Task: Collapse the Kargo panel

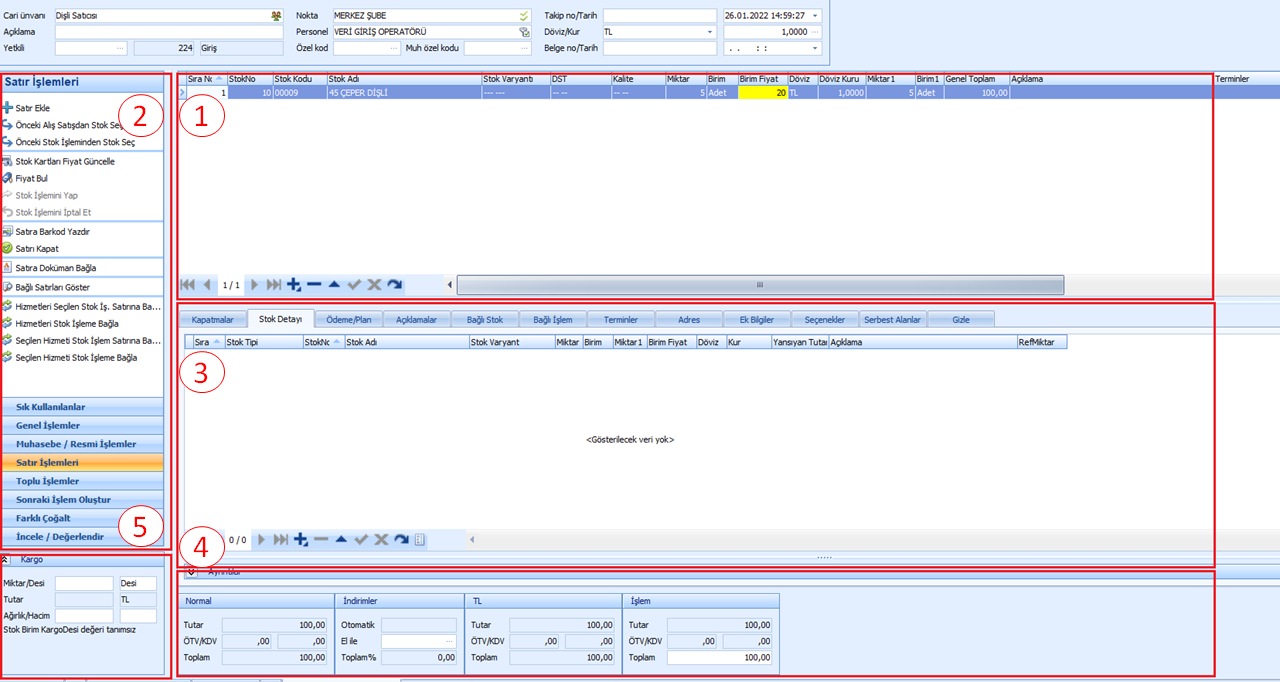Action: tap(6, 560)
